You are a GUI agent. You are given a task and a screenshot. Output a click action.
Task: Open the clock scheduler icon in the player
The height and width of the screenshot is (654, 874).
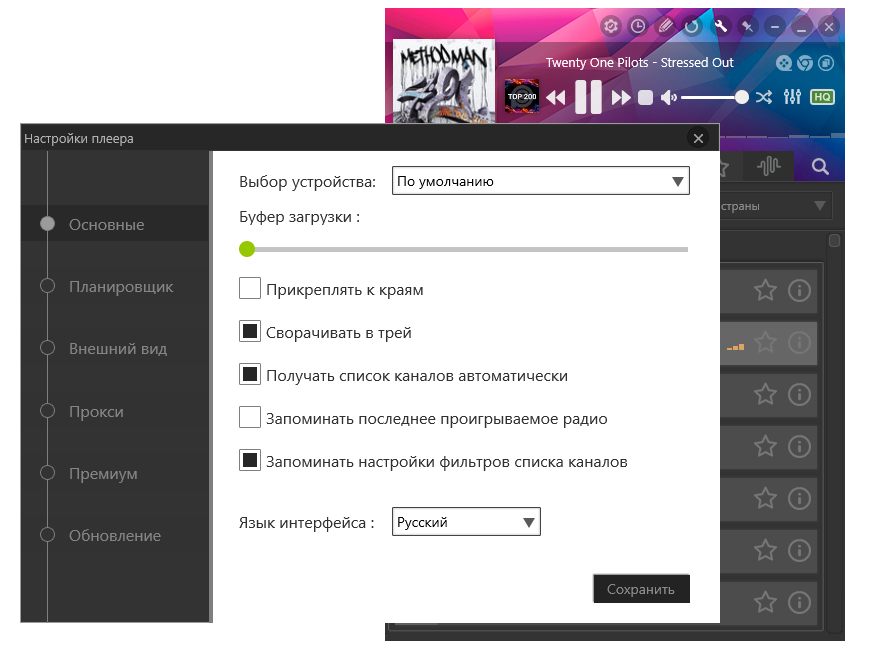tap(638, 26)
